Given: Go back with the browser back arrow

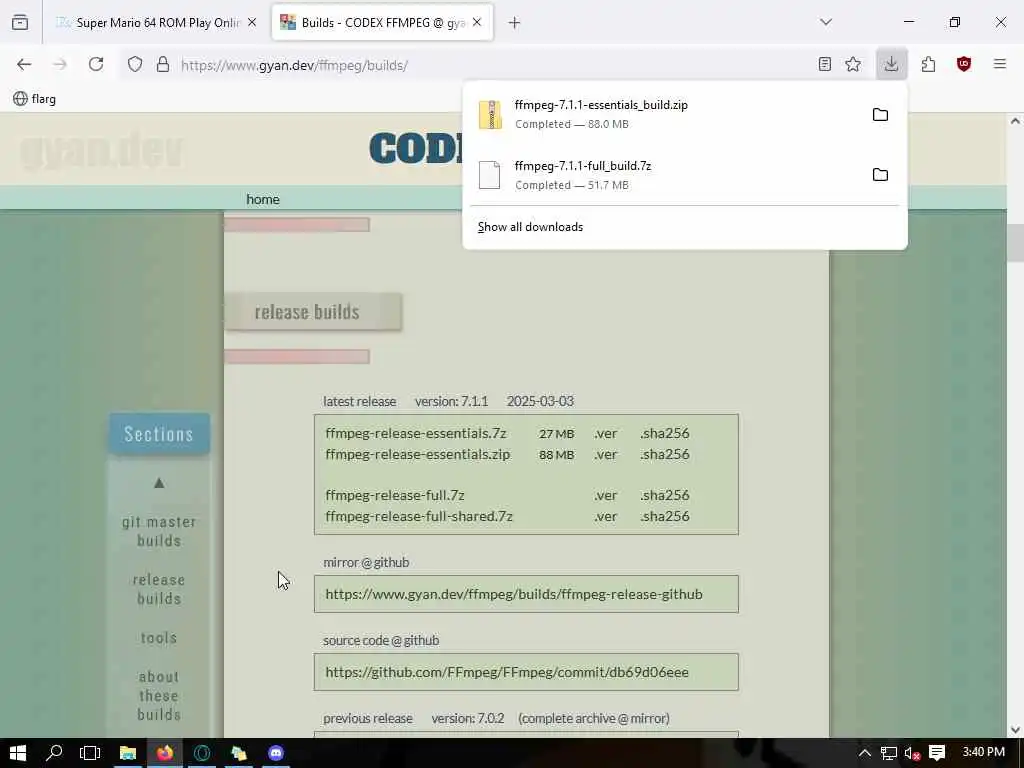Looking at the screenshot, I should coord(24,64).
